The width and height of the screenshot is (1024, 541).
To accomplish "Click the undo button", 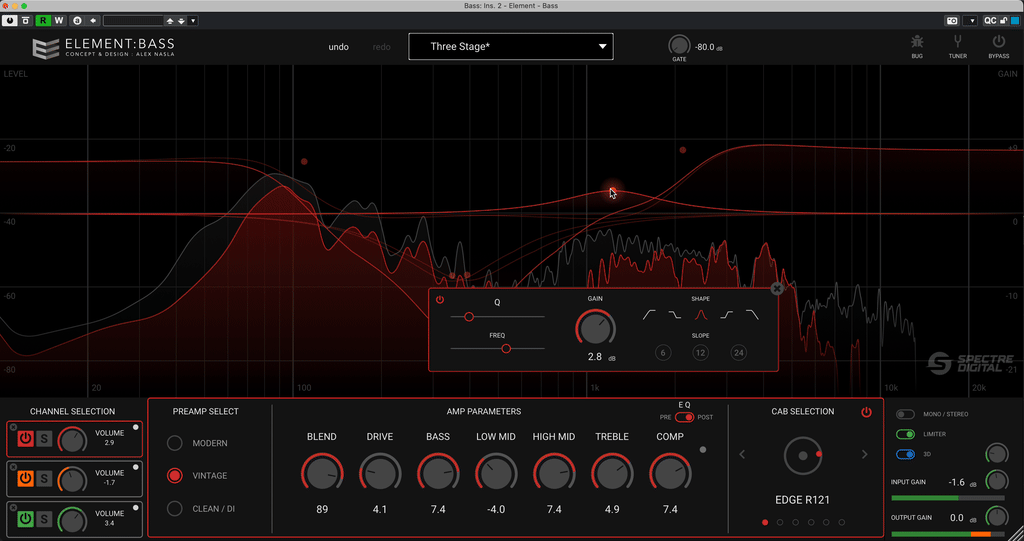I will [338, 47].
